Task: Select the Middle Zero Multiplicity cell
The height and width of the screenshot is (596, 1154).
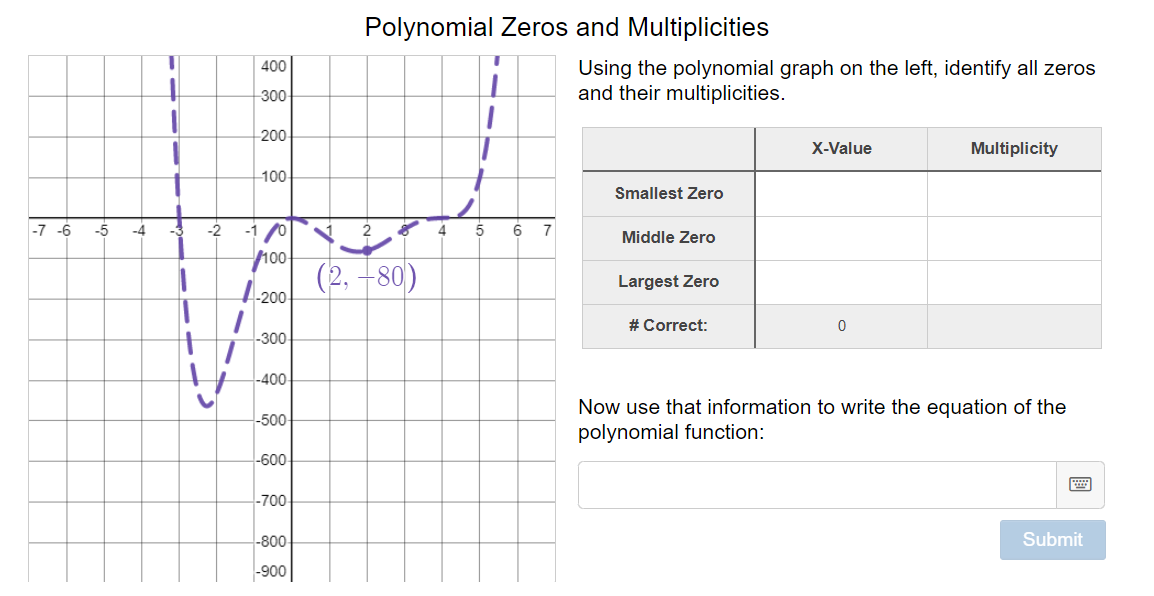Action: (1014, 237)
